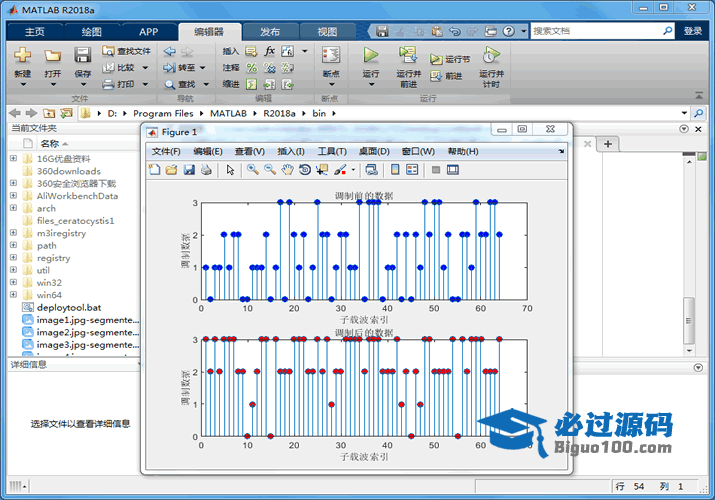Image resolution: width=715 pixels, height=500 pixels.
Task: Click the back navigation arrow in address bar
Action: pos(15,113)
